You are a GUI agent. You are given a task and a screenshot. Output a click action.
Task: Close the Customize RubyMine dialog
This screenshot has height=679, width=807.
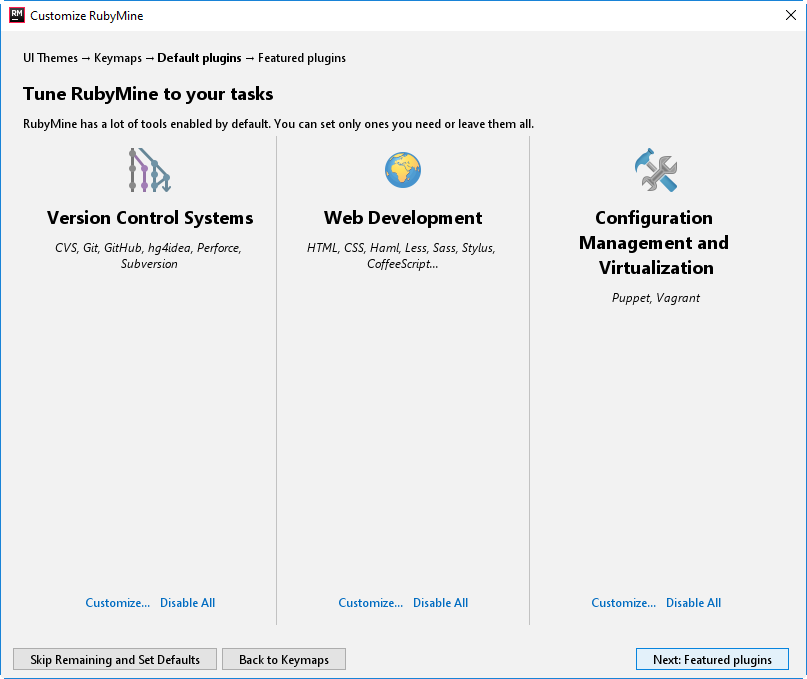click(791, 15)
